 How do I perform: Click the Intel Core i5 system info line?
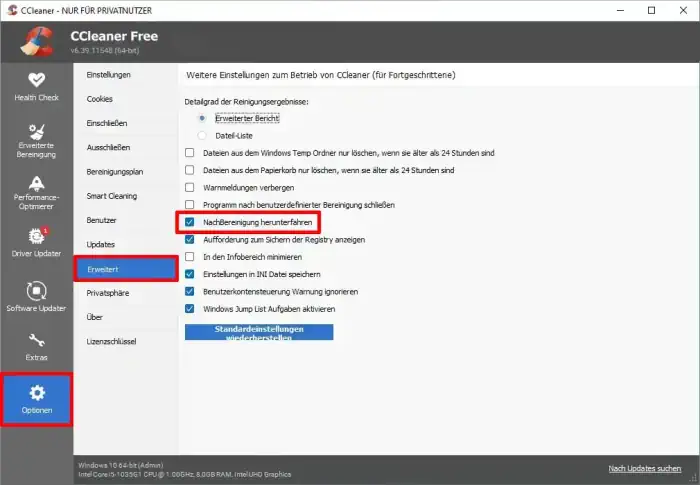click(x=184, y=474)
